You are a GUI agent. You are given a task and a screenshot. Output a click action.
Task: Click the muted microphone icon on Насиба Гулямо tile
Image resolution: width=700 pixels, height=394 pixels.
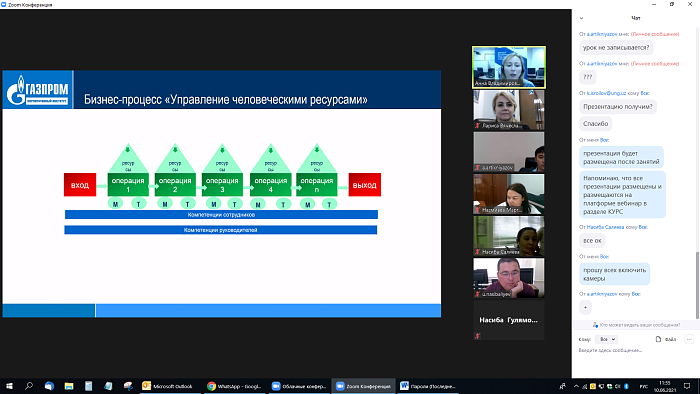(477, 336)
